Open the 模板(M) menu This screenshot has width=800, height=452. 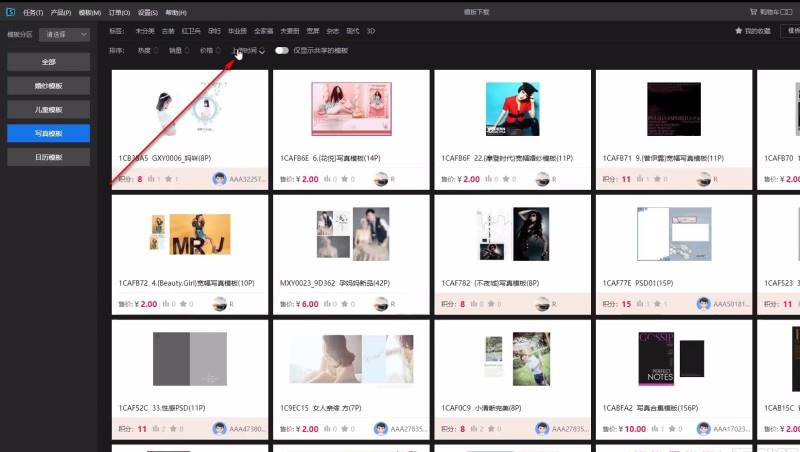[90, 12]
